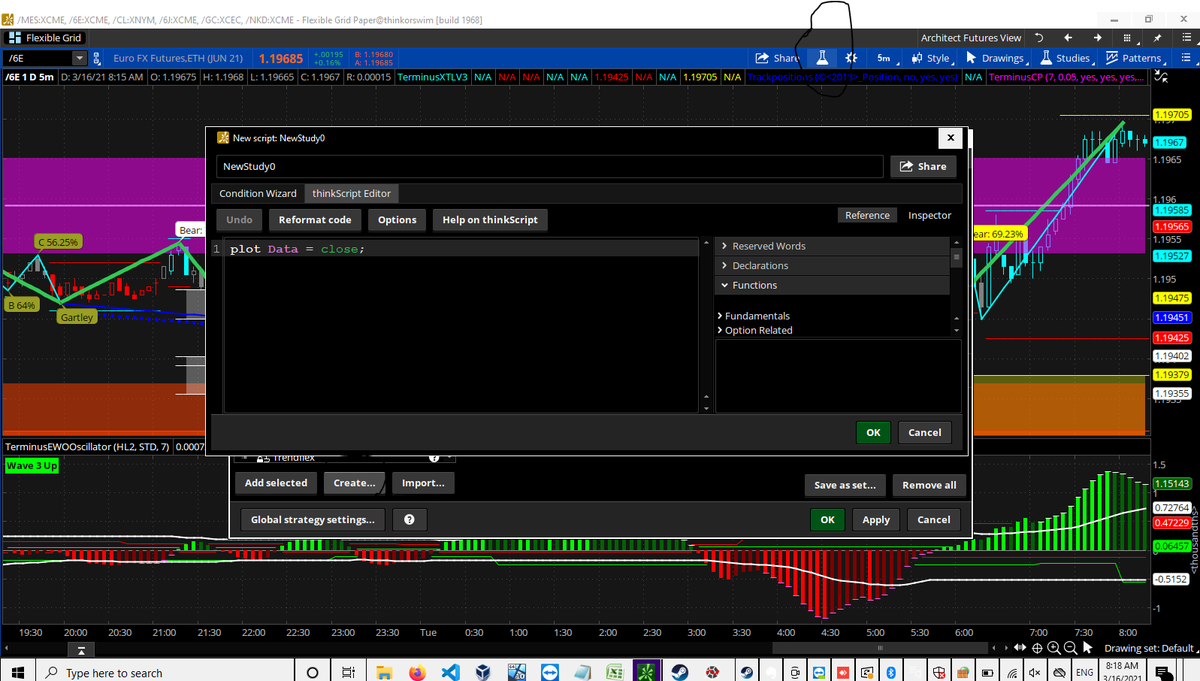Switch to Reference tab
The image size is (1200, 681).
click(867, 215)
